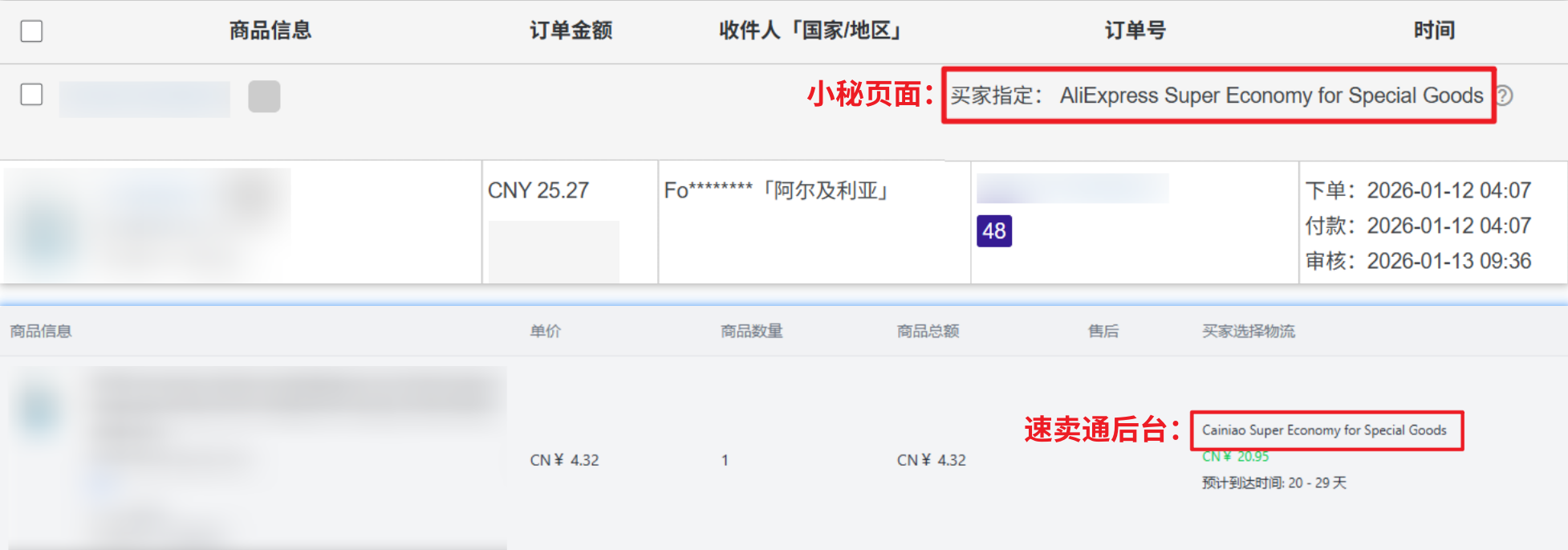Click the help icon beside Special Goods shipping
This screenshot has height=550, width=1568.
click(1505, 96)
